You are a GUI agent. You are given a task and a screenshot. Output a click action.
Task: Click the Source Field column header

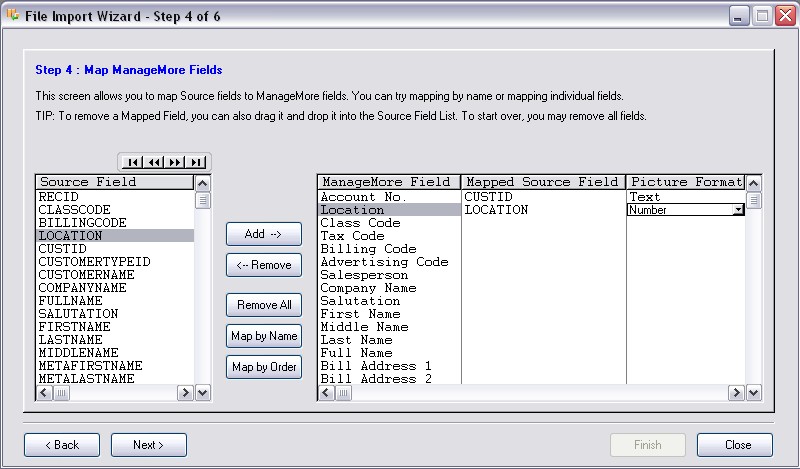[x=115, y=182]
